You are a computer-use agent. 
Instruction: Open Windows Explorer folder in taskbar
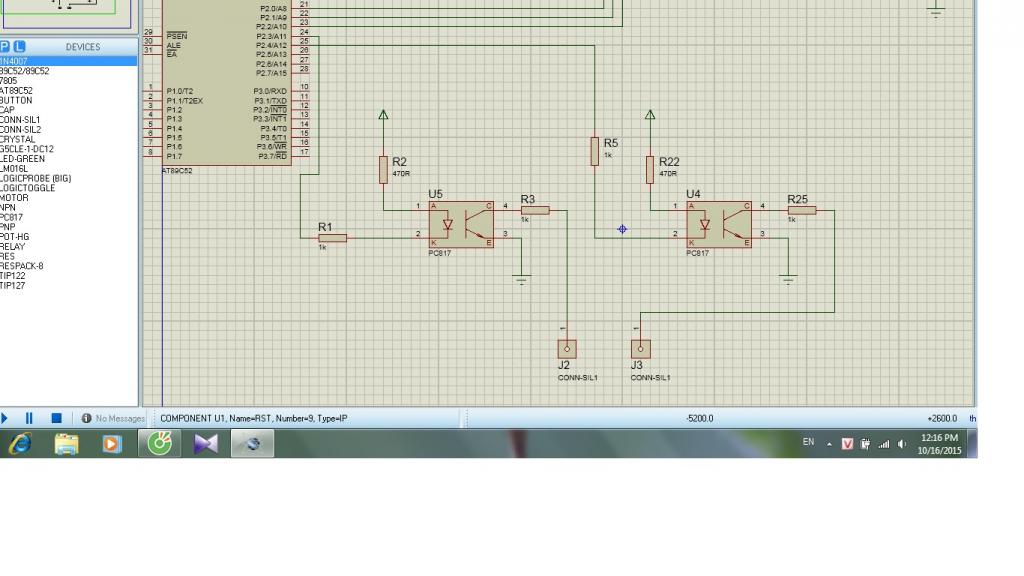(x=66, y=444)
